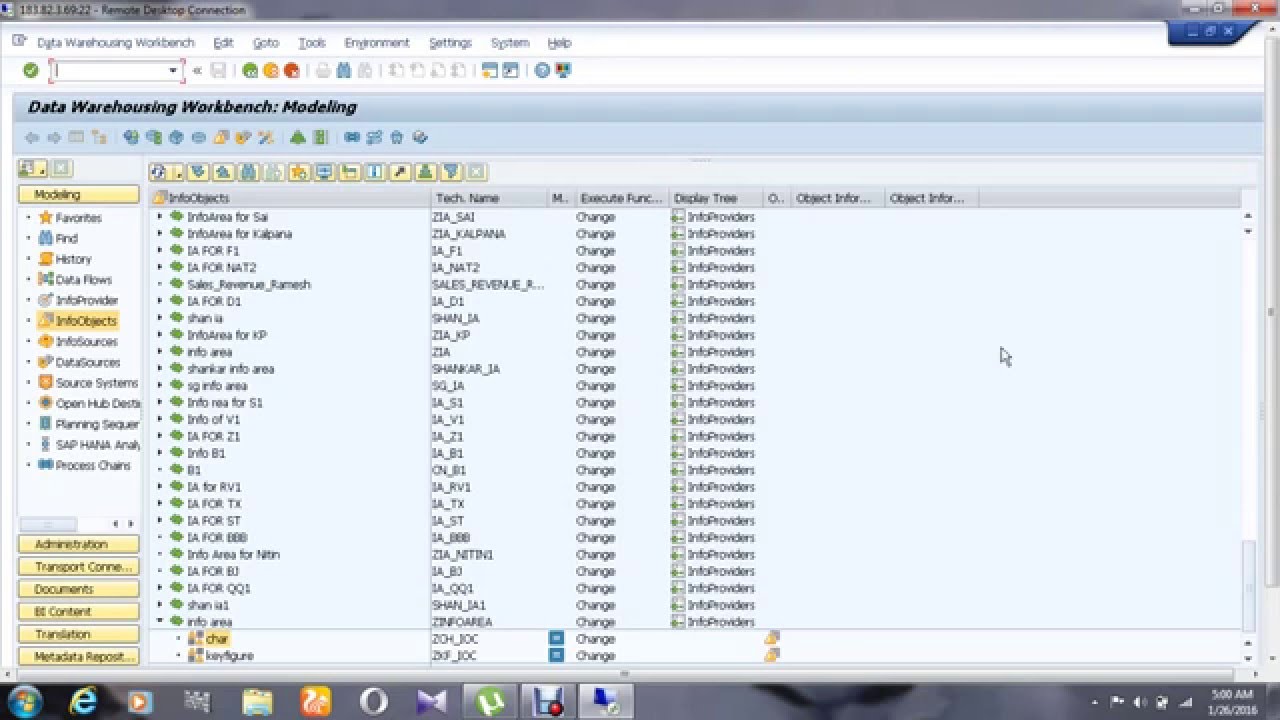Click the monitor display icon in tree toolbar

click(324, 172)
